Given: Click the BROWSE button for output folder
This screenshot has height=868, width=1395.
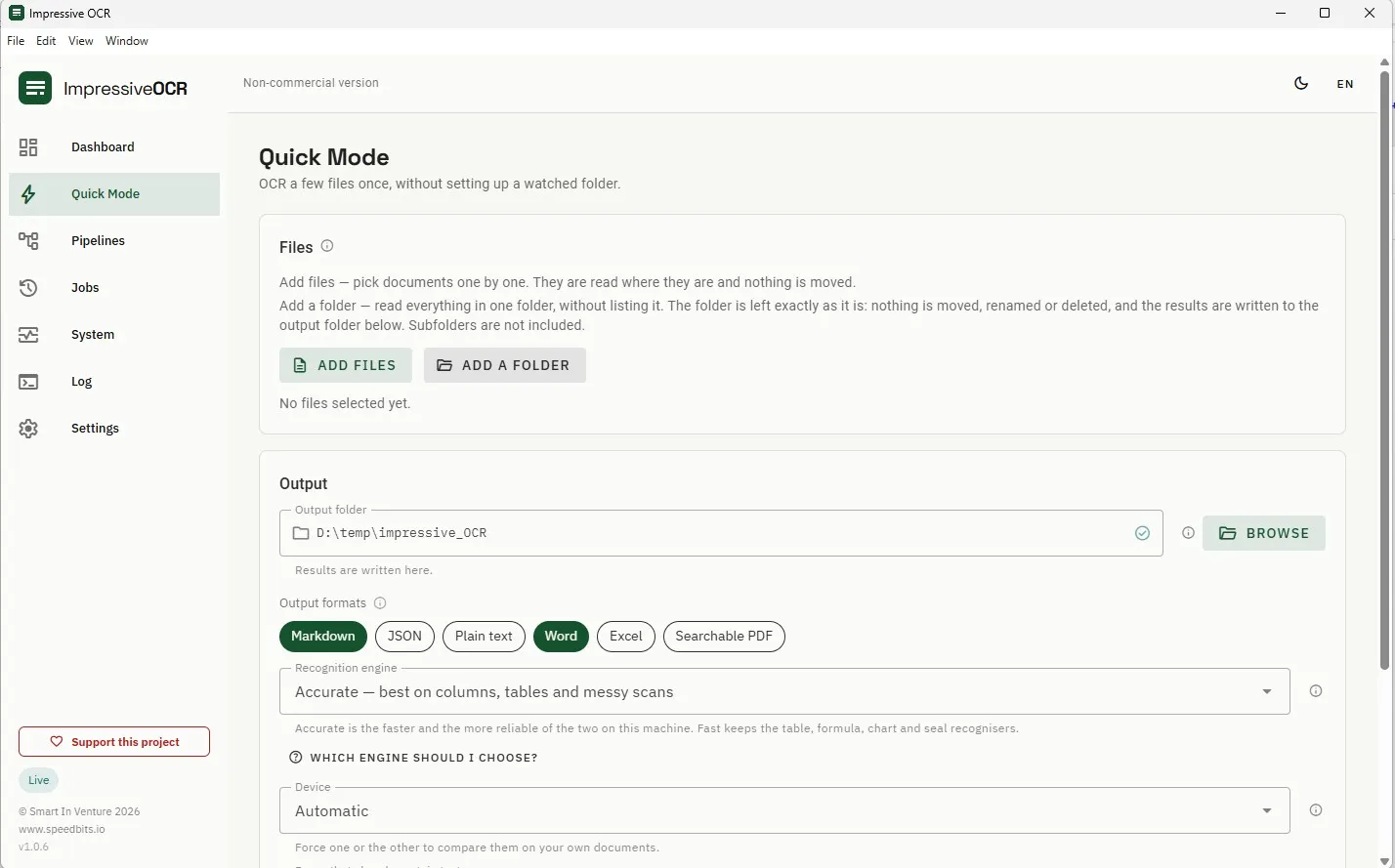Looking at the screenshot, I should click(1264, 533).
